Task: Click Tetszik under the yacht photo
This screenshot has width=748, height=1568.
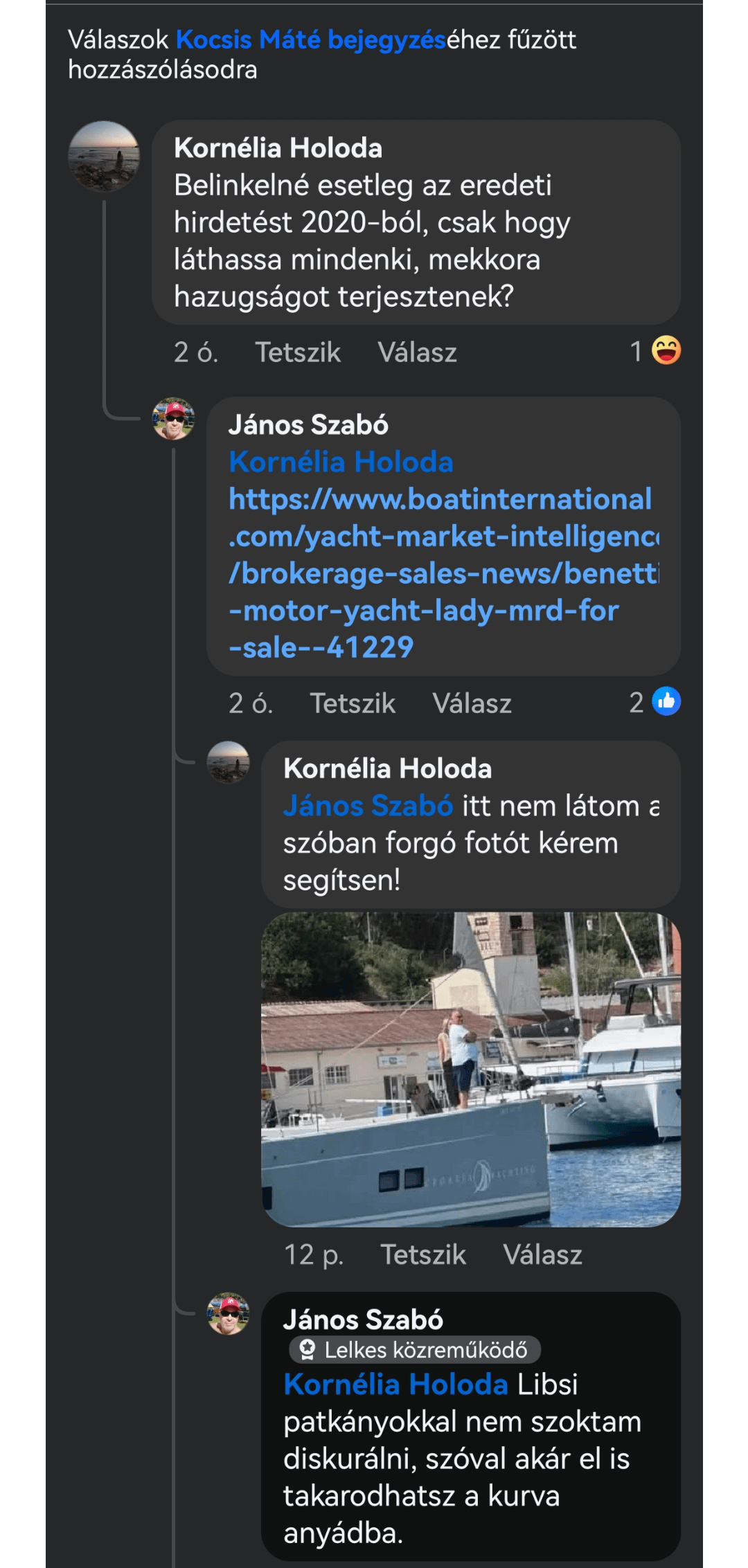Action: (x=423, y=1254)
